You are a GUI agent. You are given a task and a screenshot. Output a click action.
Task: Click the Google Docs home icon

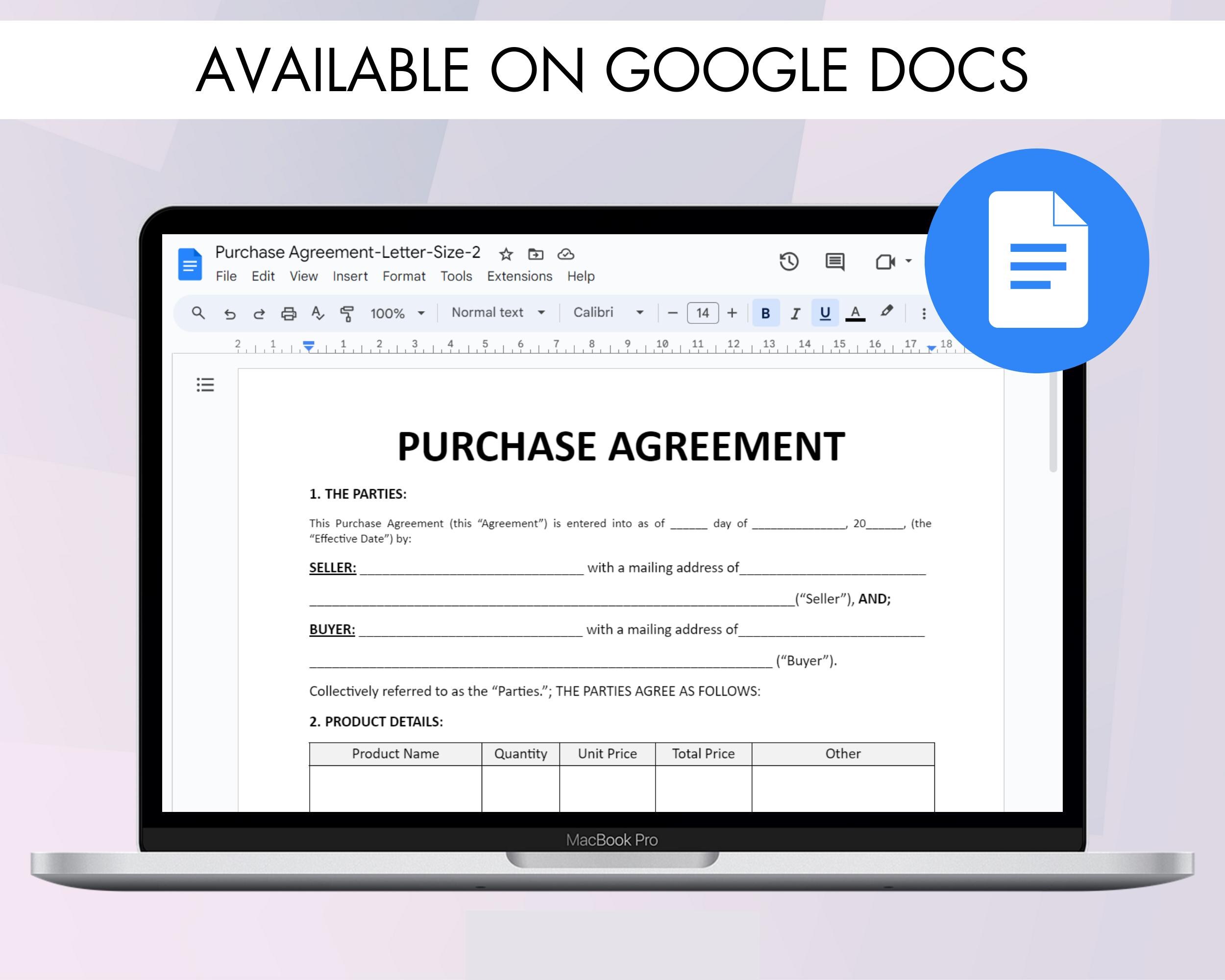(190, 264)
